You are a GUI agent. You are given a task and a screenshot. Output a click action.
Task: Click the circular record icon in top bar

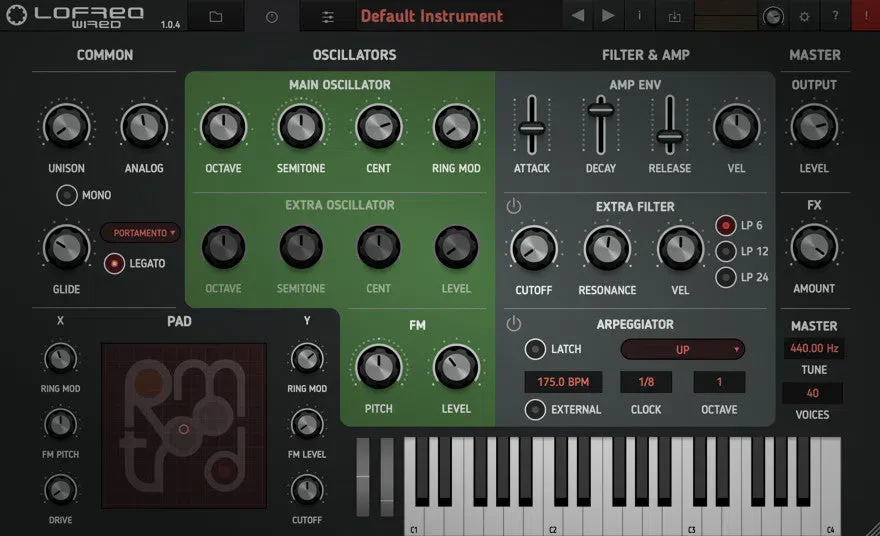[x=272, y=17]
